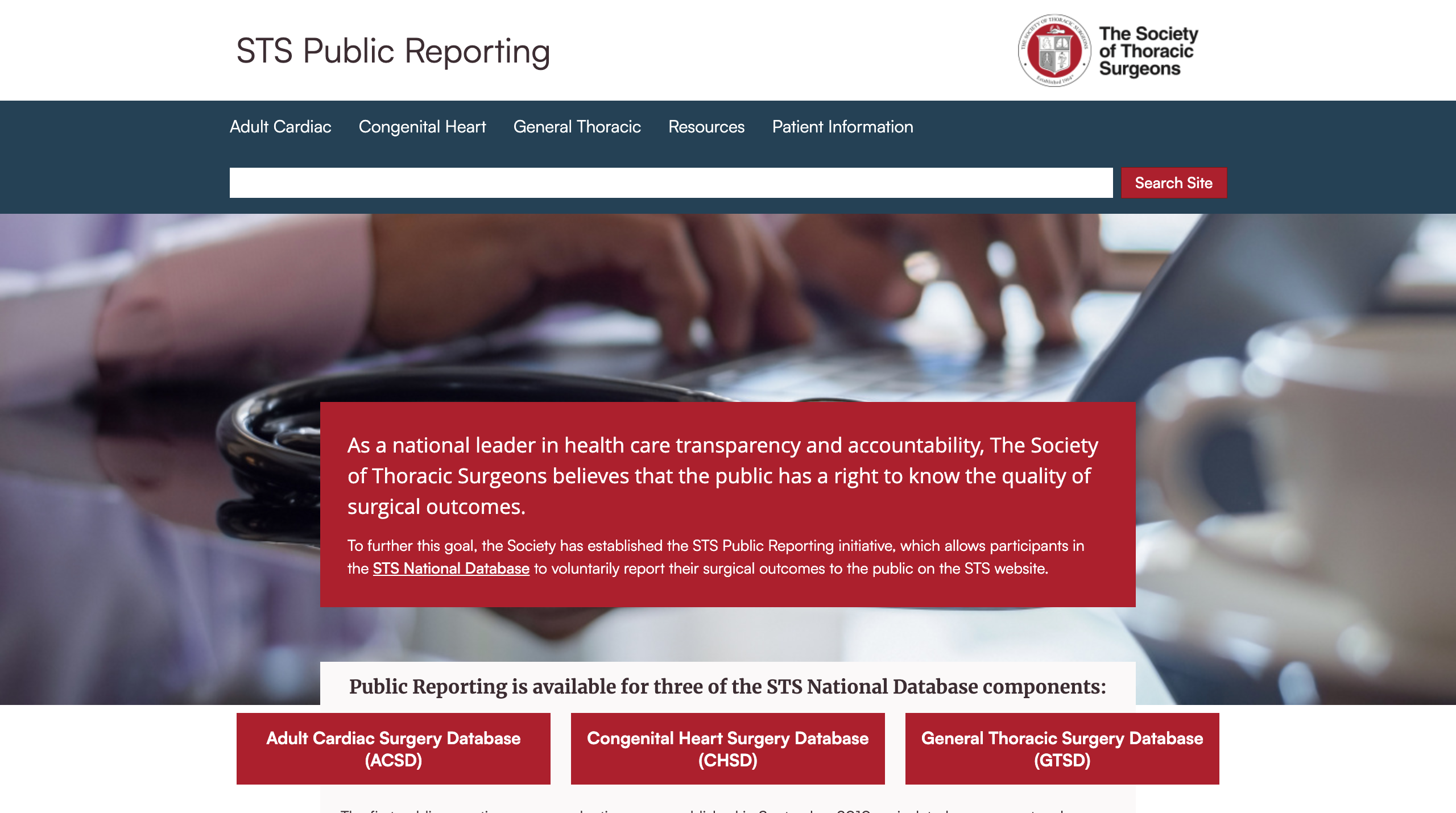Screen dimensions: 1456x813
Task: Open Adult Cardiac Surgery Database (ACSD)
Action: [393, 748]
